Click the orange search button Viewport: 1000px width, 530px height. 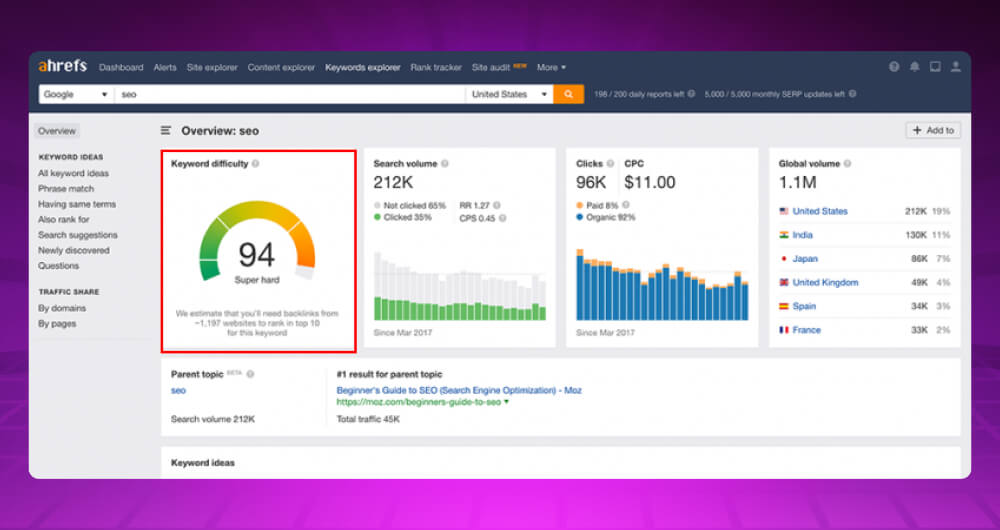568,94
